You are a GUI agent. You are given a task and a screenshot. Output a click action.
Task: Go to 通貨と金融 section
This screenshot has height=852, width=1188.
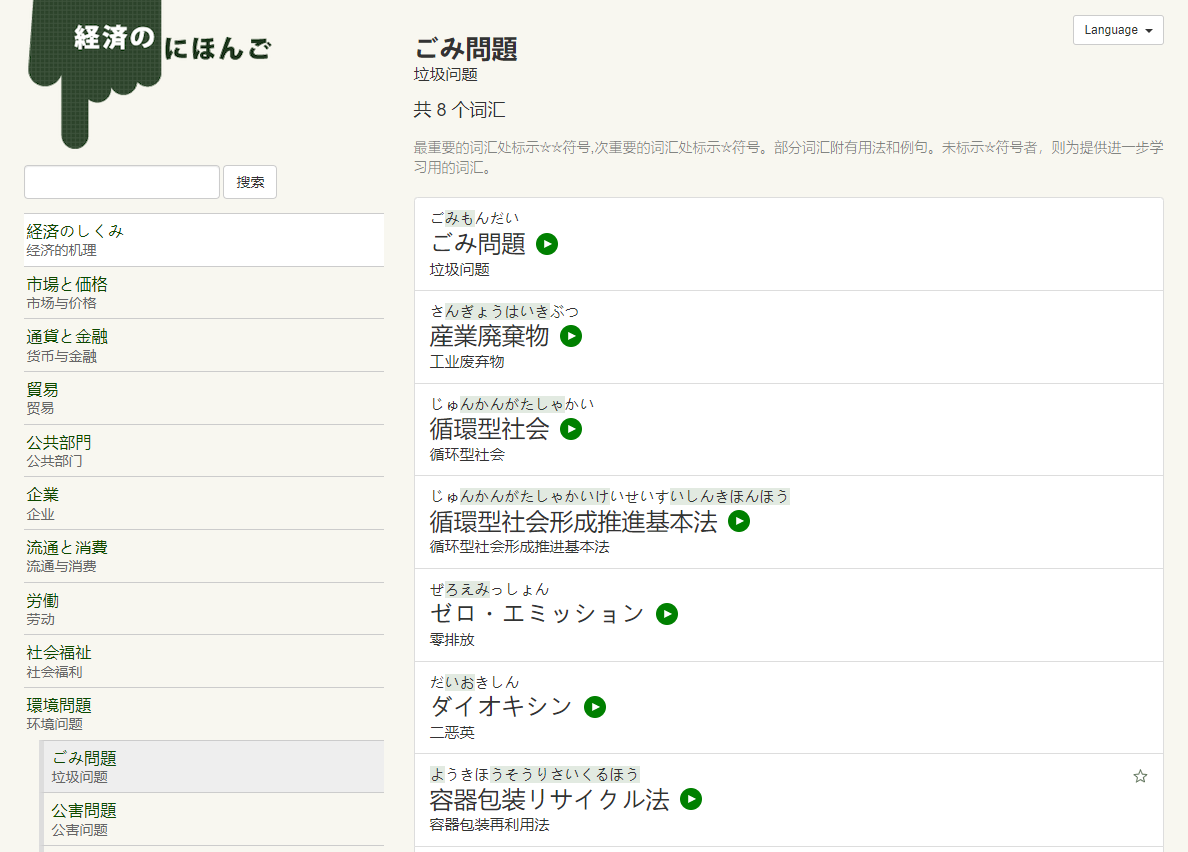[204, 346]
